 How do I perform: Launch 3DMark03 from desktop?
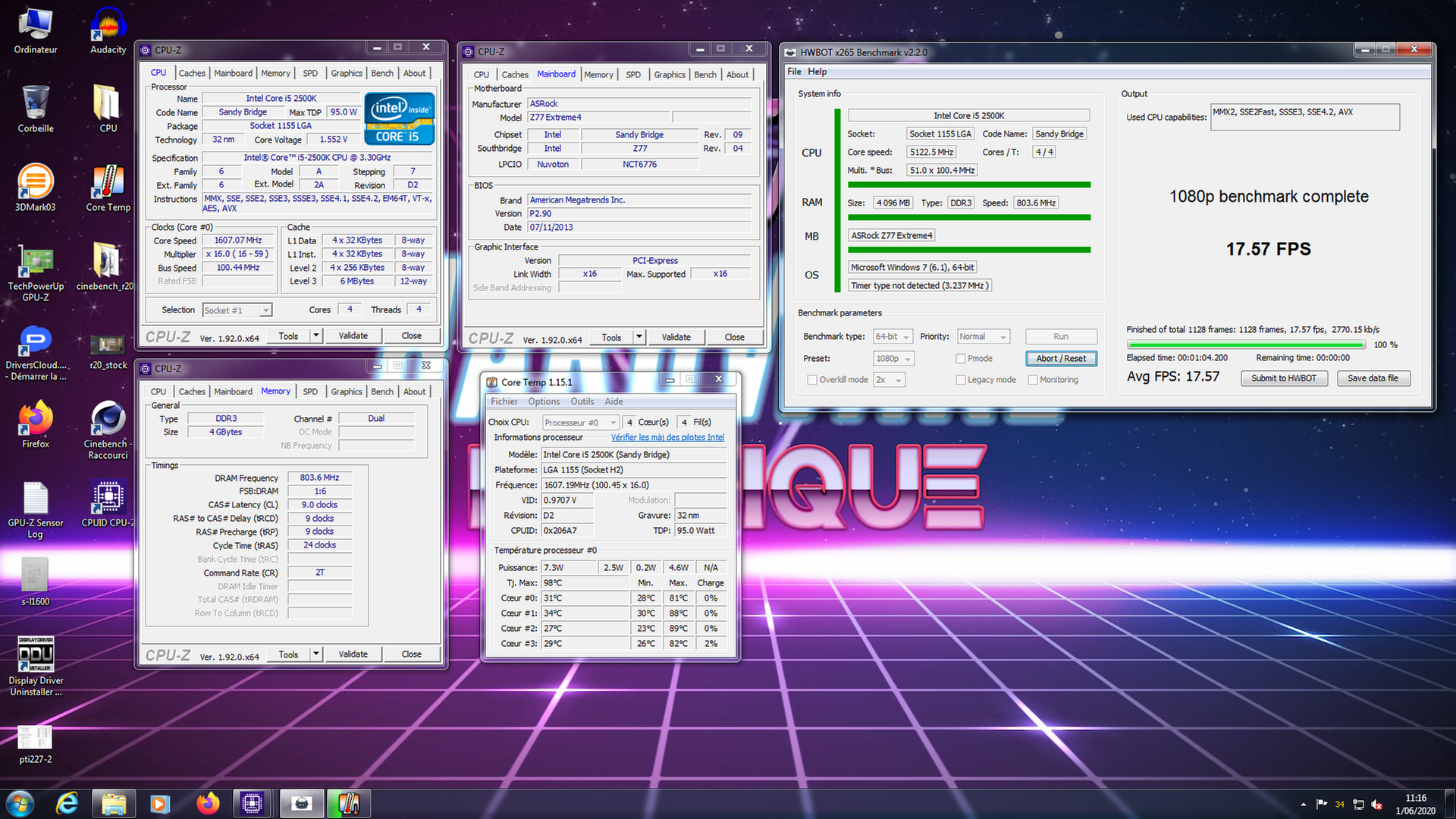(36, 187)
